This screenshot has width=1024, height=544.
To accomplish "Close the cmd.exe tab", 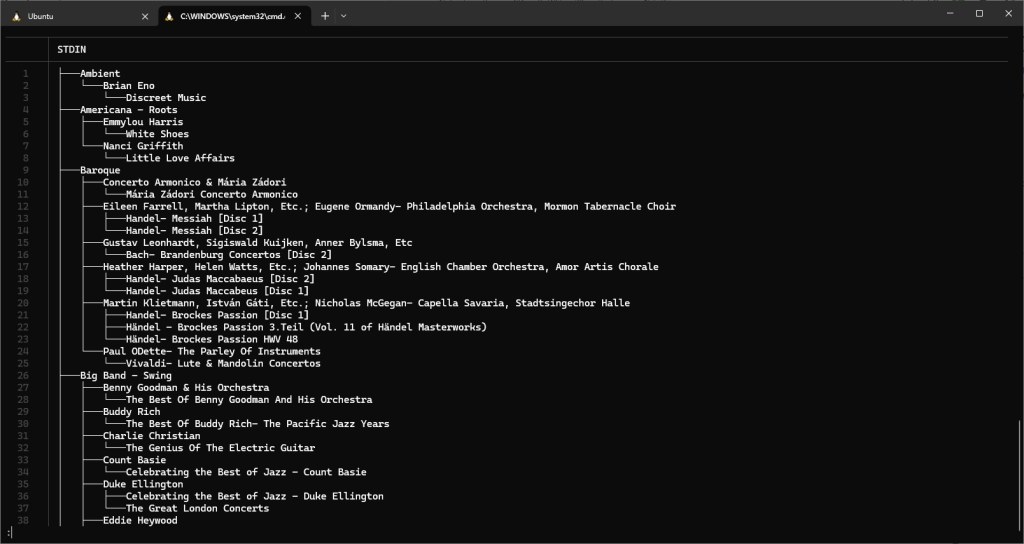I will (x=297, y=16).
